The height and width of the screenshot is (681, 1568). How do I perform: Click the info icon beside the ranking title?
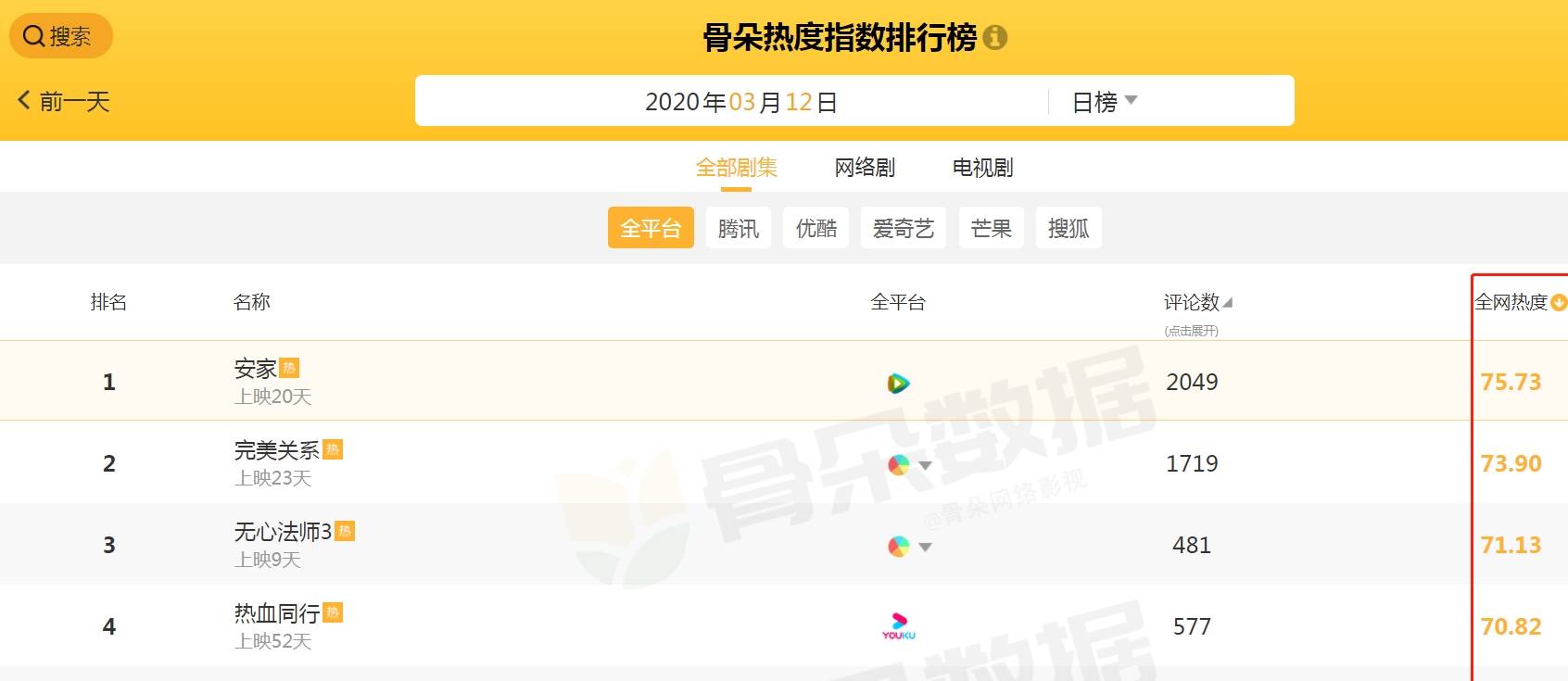click(x=994, y=38)
